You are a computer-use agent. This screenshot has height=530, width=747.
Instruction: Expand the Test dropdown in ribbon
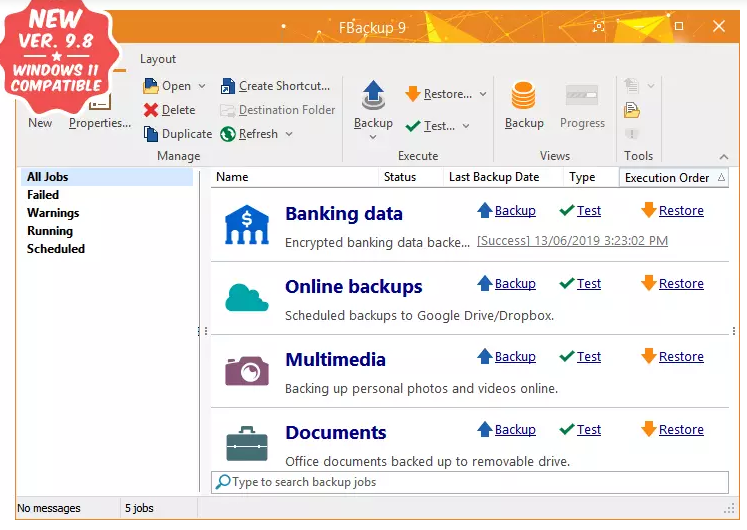[466, 126]
